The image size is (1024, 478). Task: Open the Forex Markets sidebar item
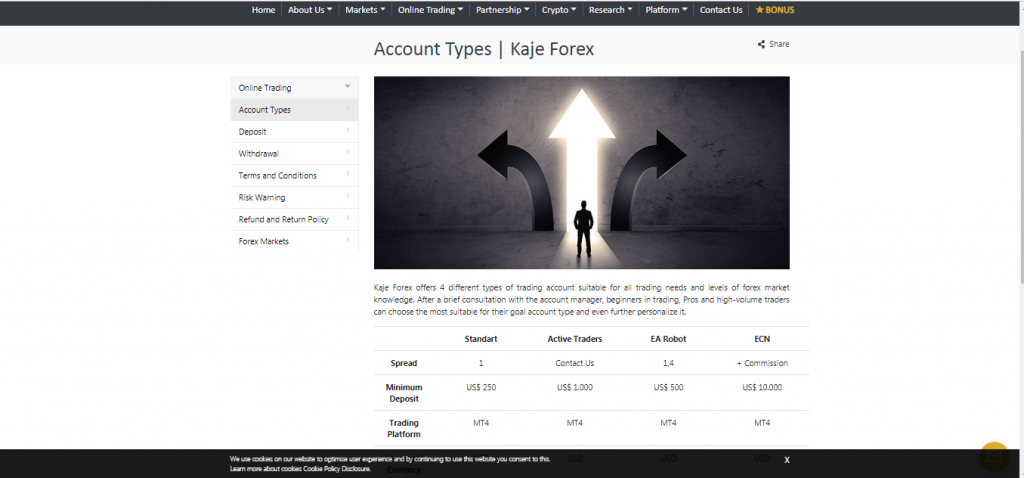(x=294, y=241)
